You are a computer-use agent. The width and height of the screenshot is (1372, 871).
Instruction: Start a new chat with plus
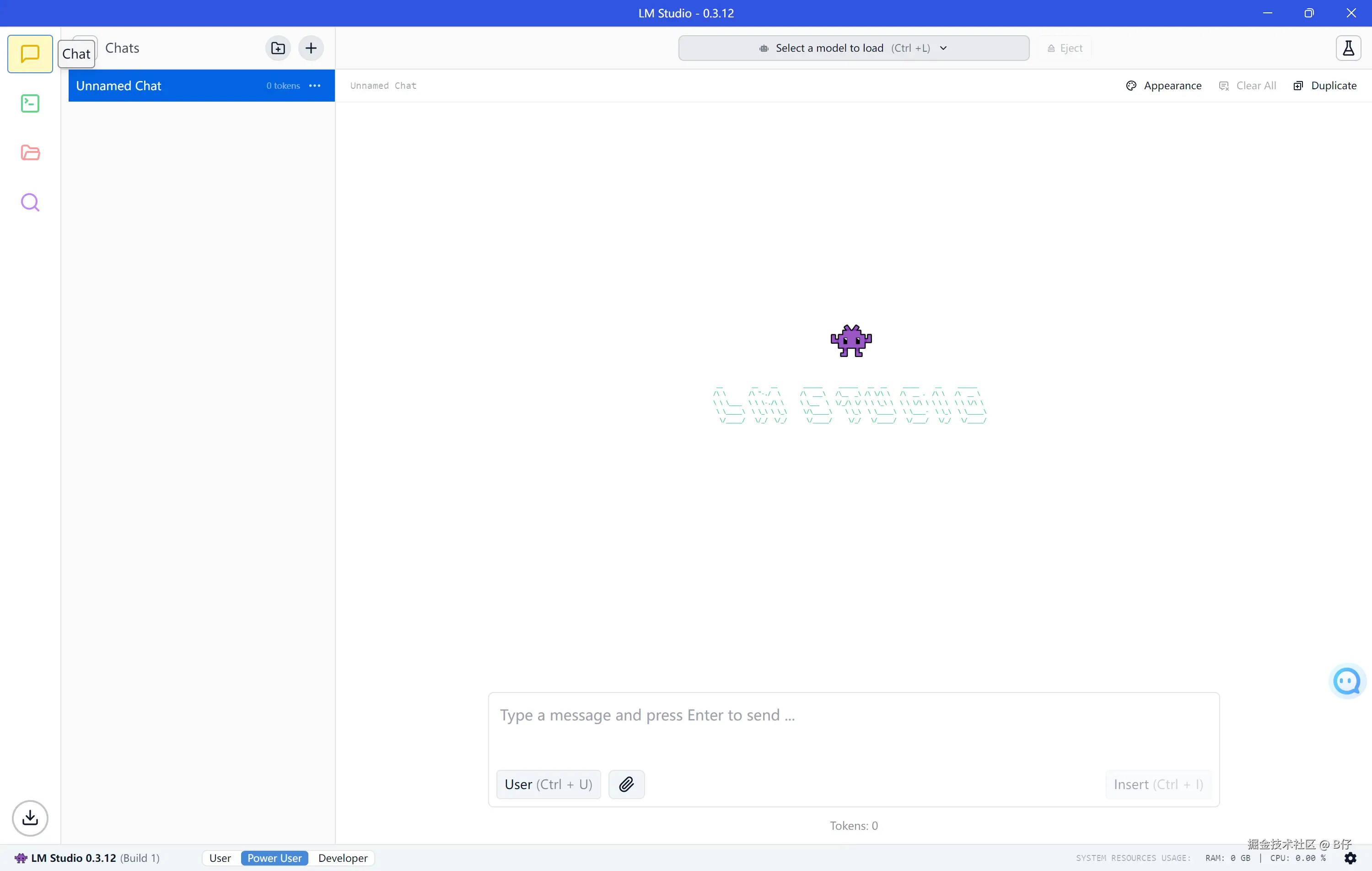tap(311, 48)
